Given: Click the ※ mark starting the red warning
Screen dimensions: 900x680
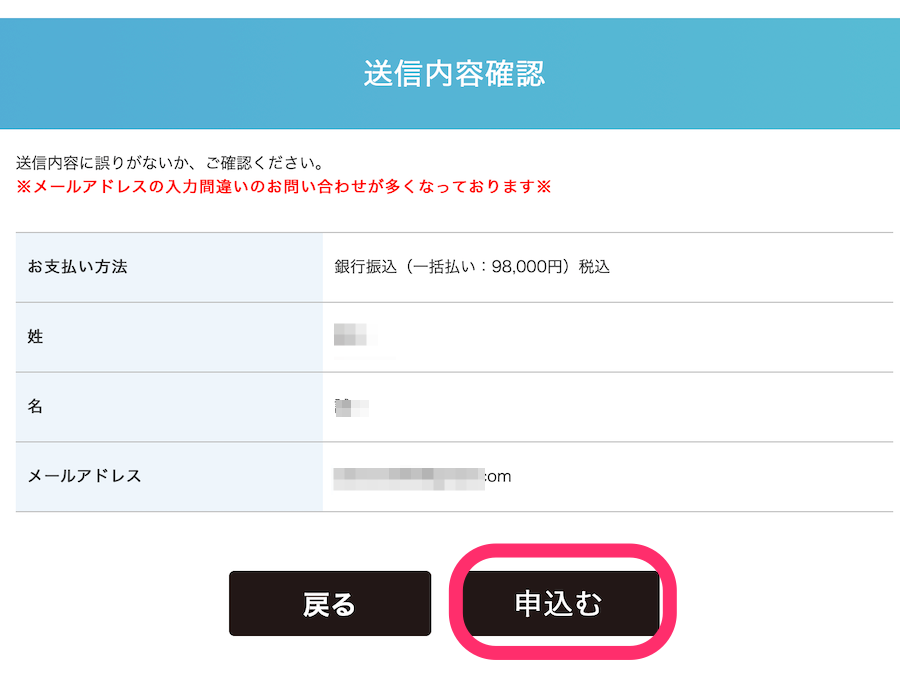Looking at the screenshot, I should [x=23, y=187].
